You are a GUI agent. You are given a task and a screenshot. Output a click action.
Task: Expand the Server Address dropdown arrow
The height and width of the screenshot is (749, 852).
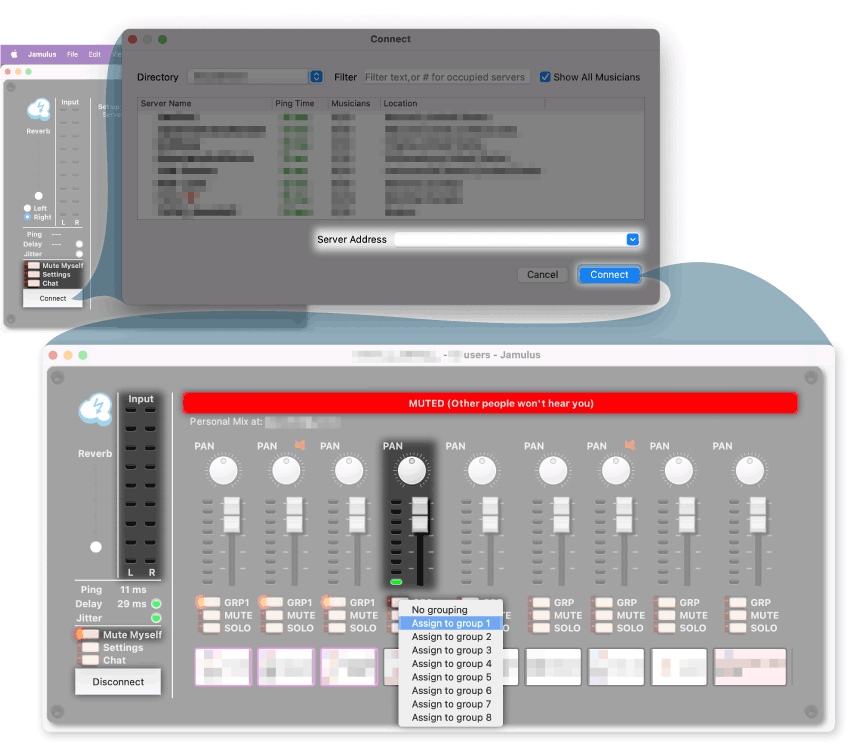(x=632, y=240)
